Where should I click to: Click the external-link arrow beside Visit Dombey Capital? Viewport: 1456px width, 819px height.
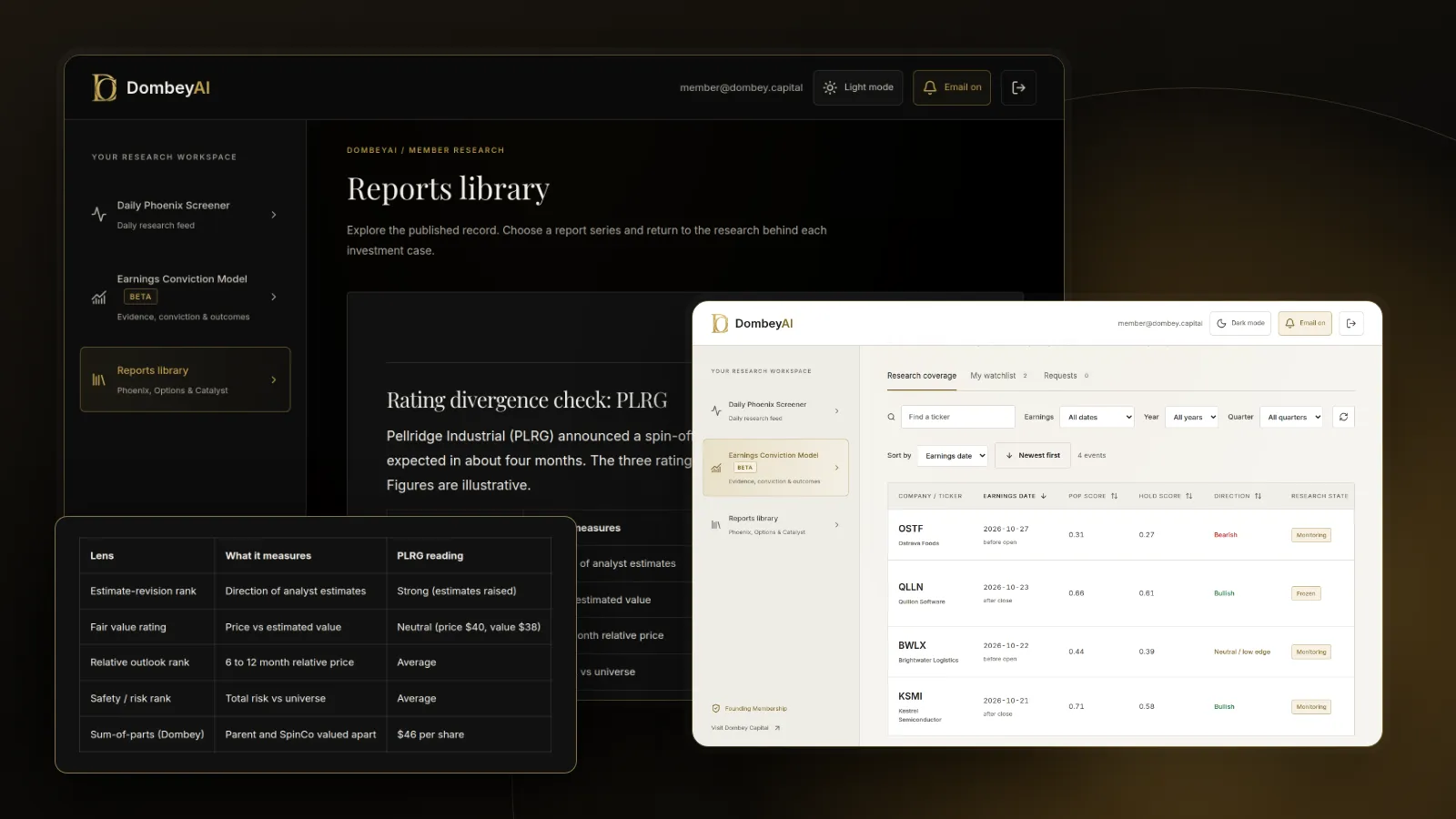coord(777,728)
